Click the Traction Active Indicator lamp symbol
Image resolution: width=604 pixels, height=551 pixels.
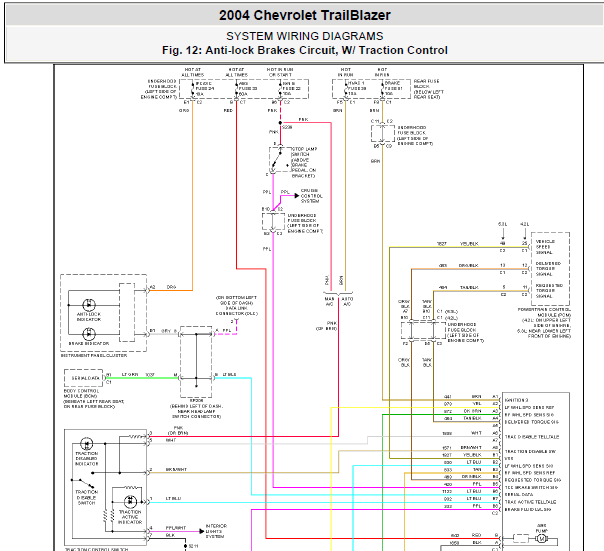pos(130,502)
